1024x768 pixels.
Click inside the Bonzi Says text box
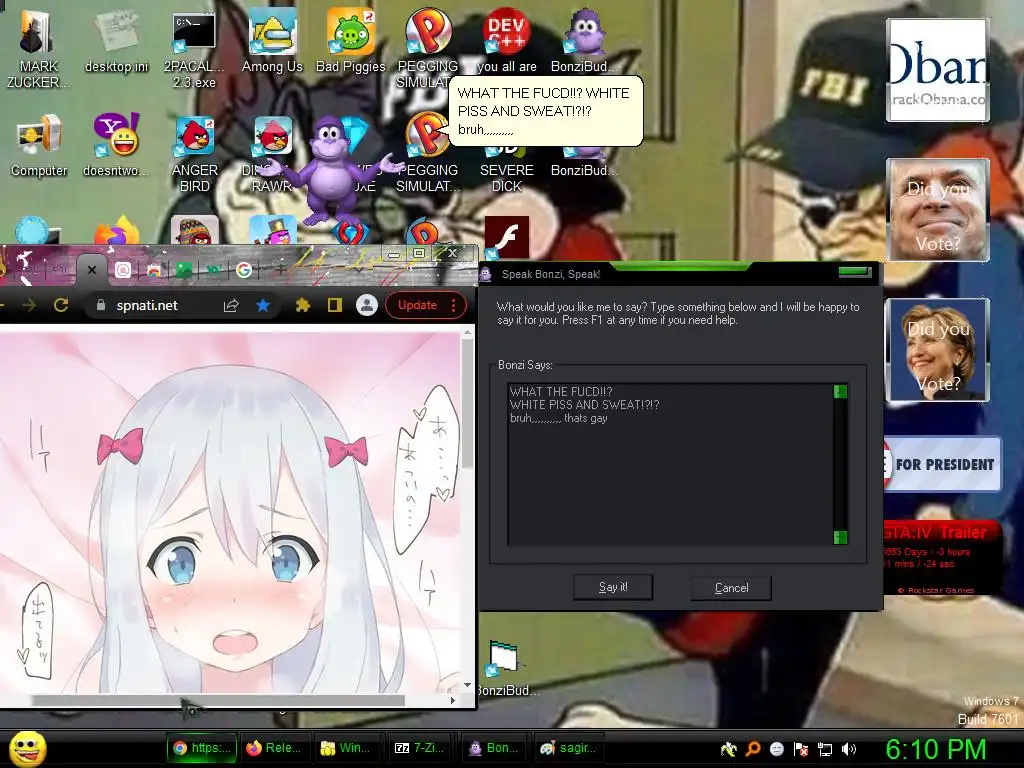pyautogui.click(x=670, y=464)
